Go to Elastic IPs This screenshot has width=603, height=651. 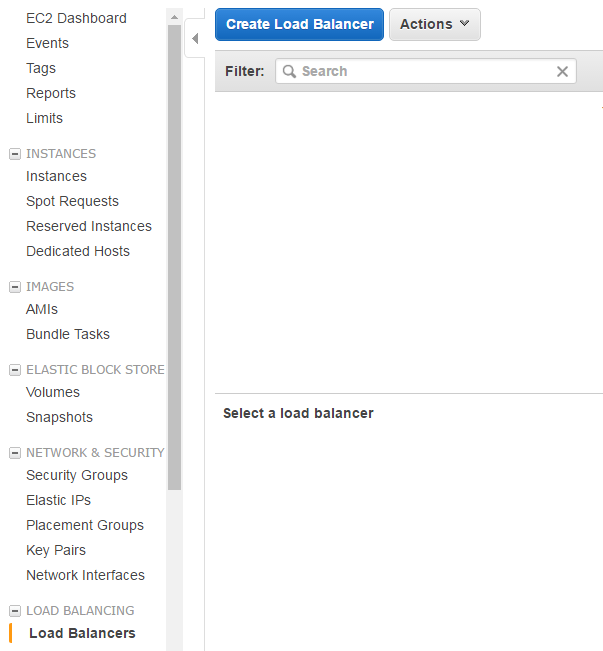(x=58, y=500)
